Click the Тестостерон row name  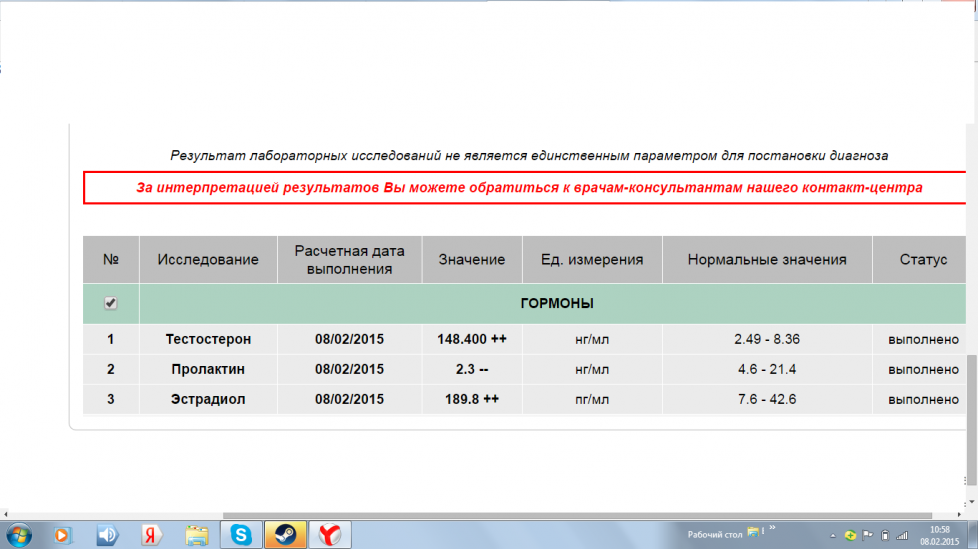208,339
